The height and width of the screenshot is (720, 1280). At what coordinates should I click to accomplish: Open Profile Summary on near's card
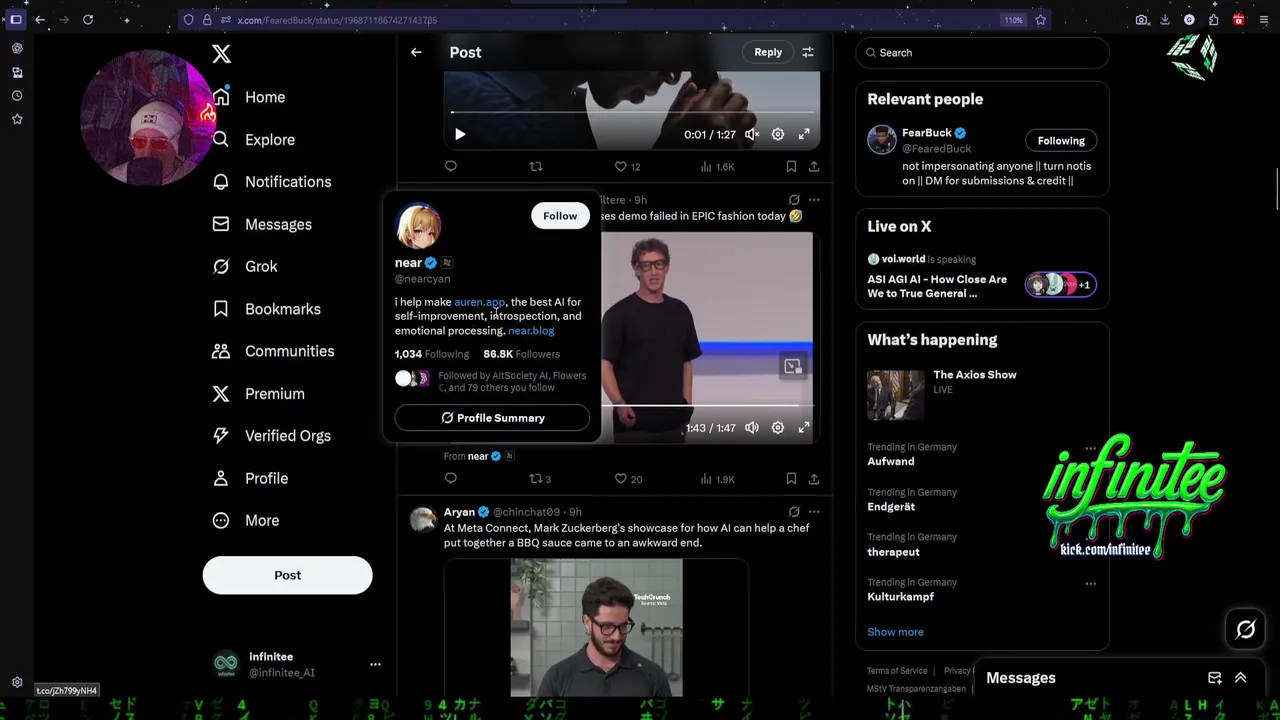(x=492, y=418)
